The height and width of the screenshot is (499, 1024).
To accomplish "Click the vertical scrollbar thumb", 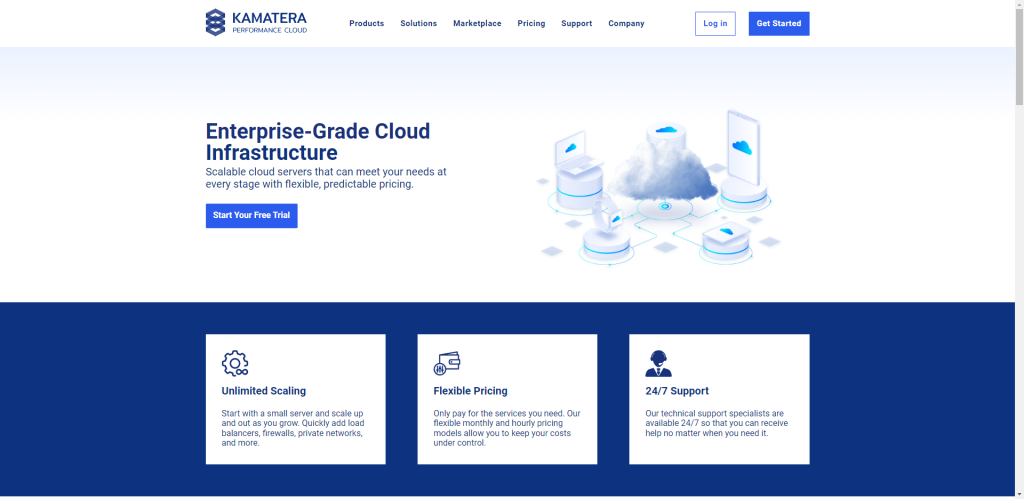I will coord(1018,57).
